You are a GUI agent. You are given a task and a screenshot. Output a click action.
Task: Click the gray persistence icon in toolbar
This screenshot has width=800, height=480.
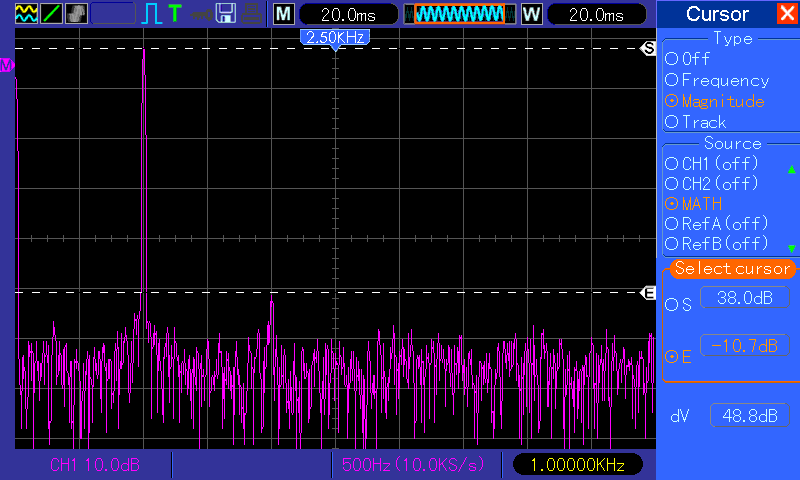coord(76,14)
